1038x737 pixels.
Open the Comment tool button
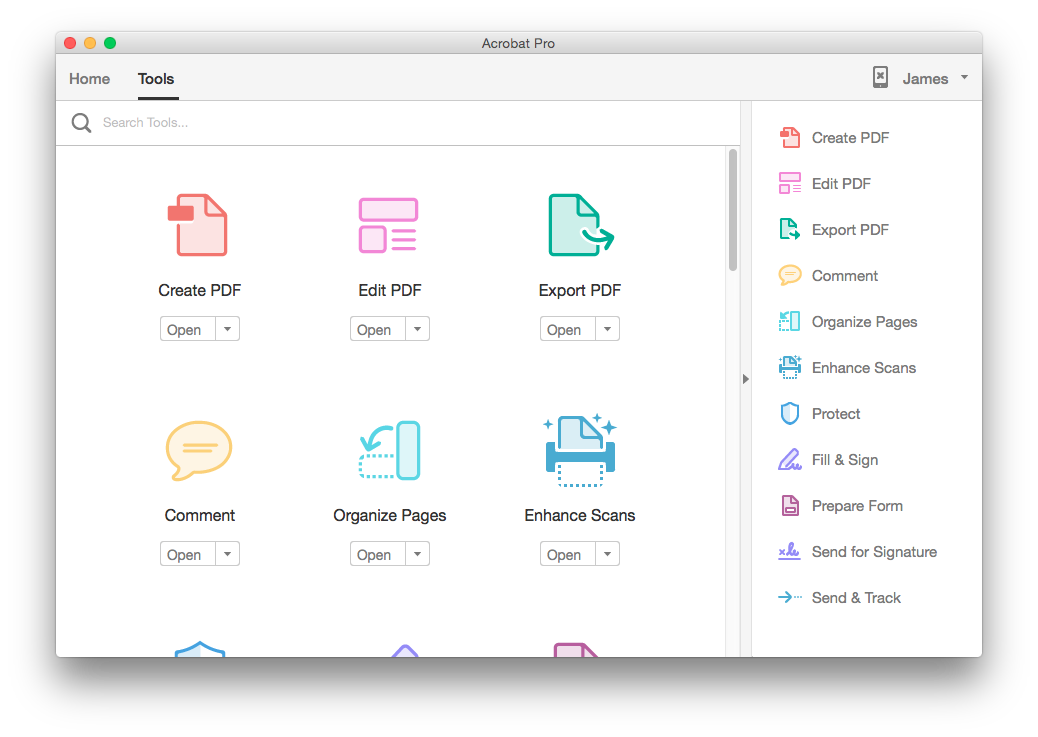point(188,554)
